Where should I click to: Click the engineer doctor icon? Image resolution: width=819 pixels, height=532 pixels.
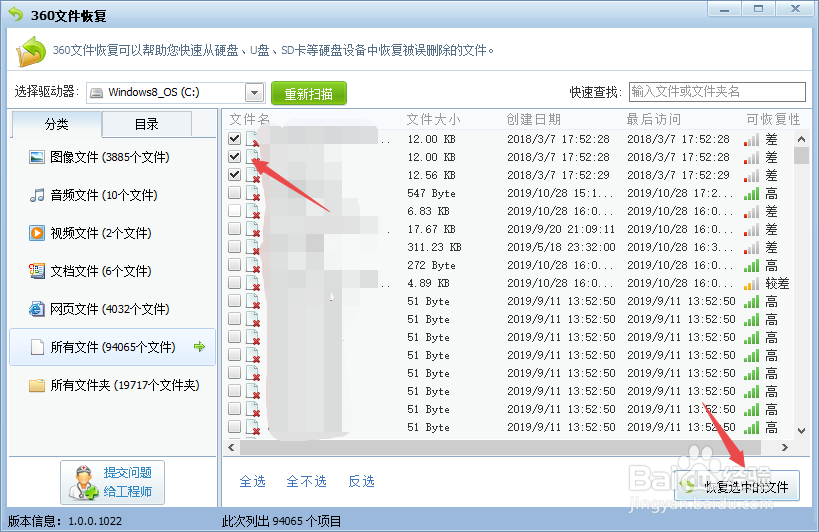point(84,482)
